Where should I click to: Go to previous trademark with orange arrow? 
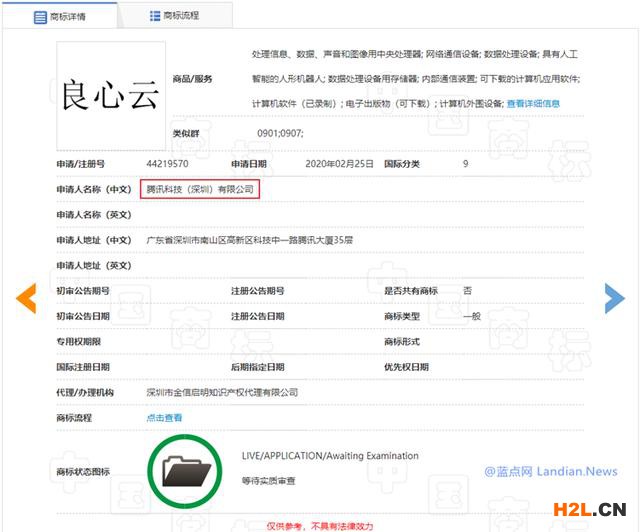[x=26, y=298]
